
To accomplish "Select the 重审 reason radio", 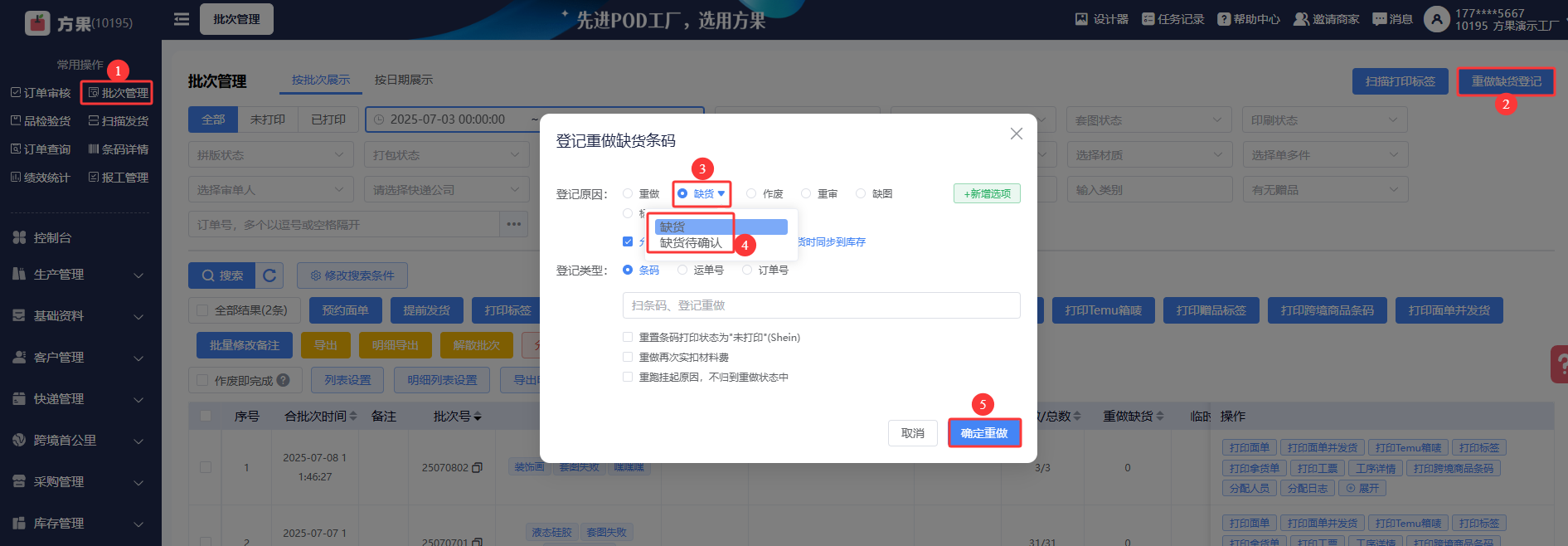I will [x=806, y=193].
